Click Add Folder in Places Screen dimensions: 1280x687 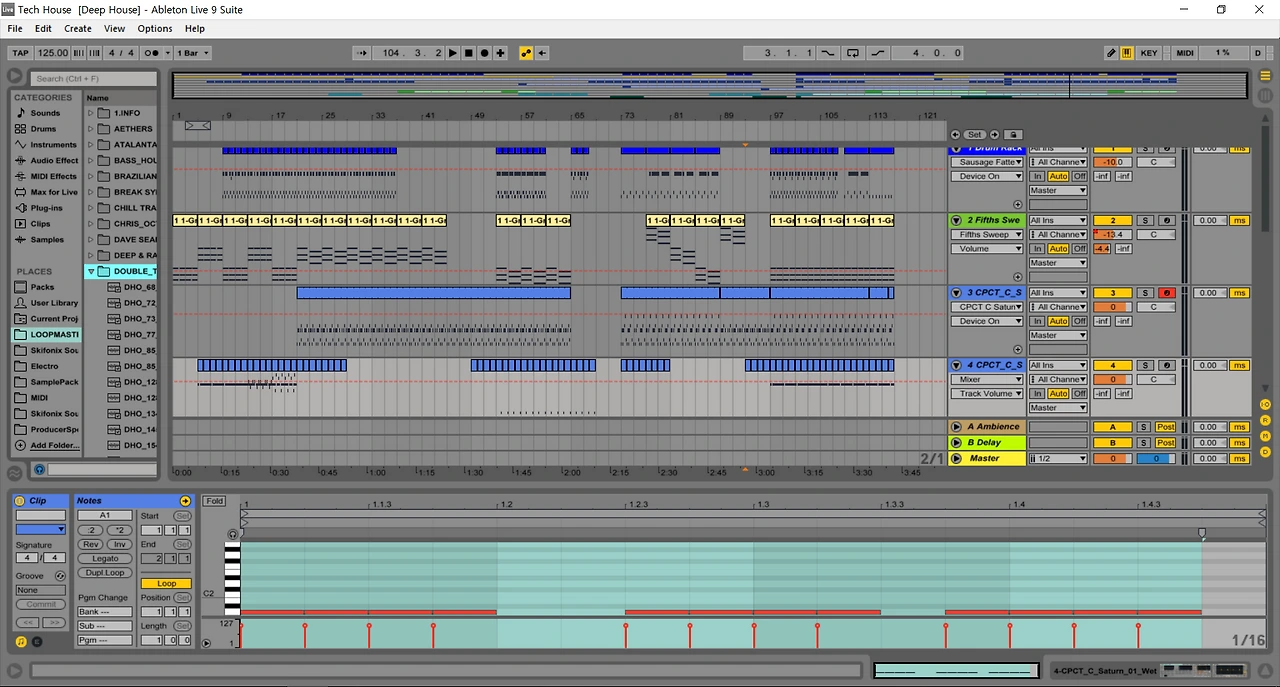coord(46,446)
